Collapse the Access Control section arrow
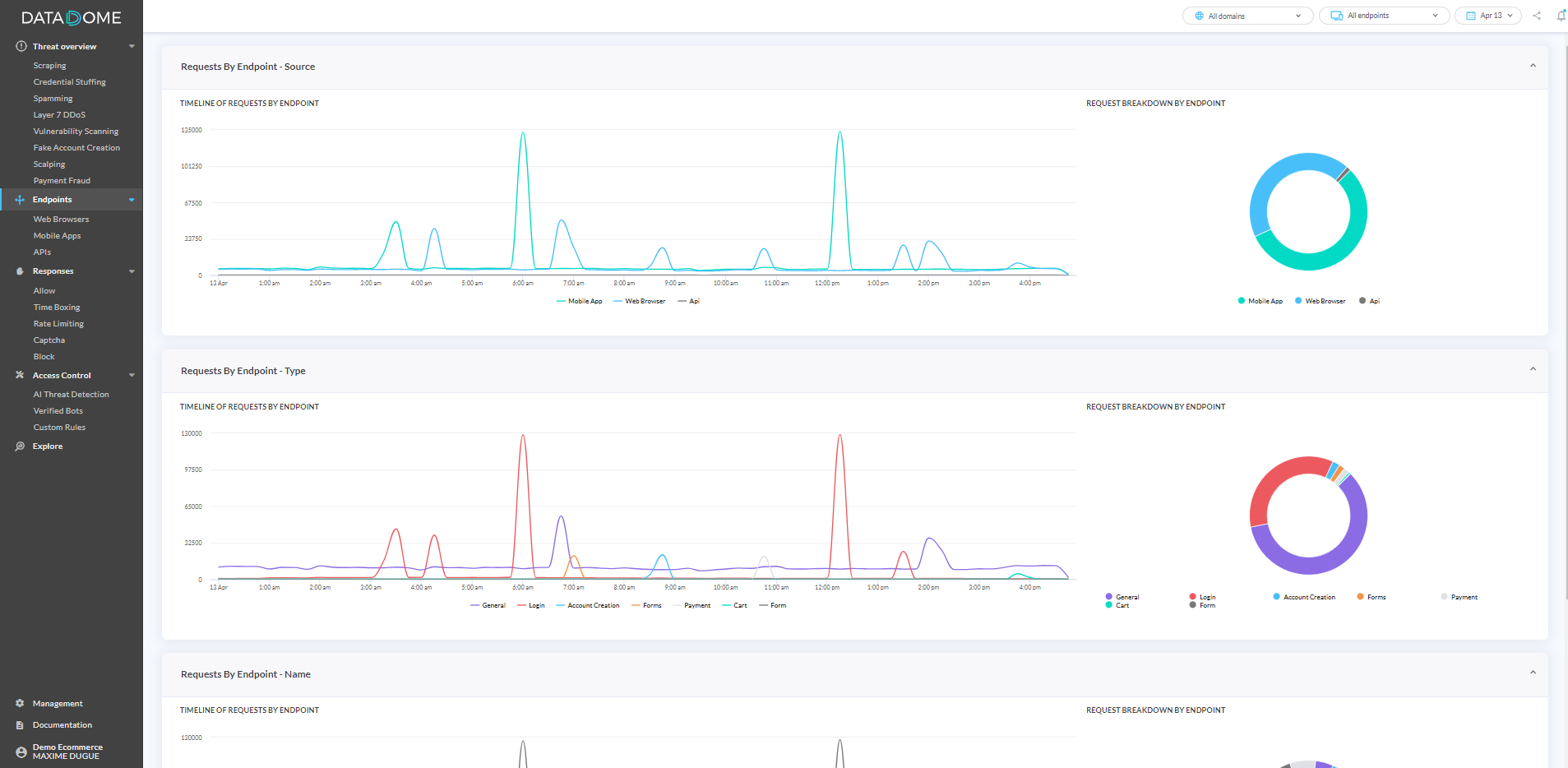 point(132,375)
